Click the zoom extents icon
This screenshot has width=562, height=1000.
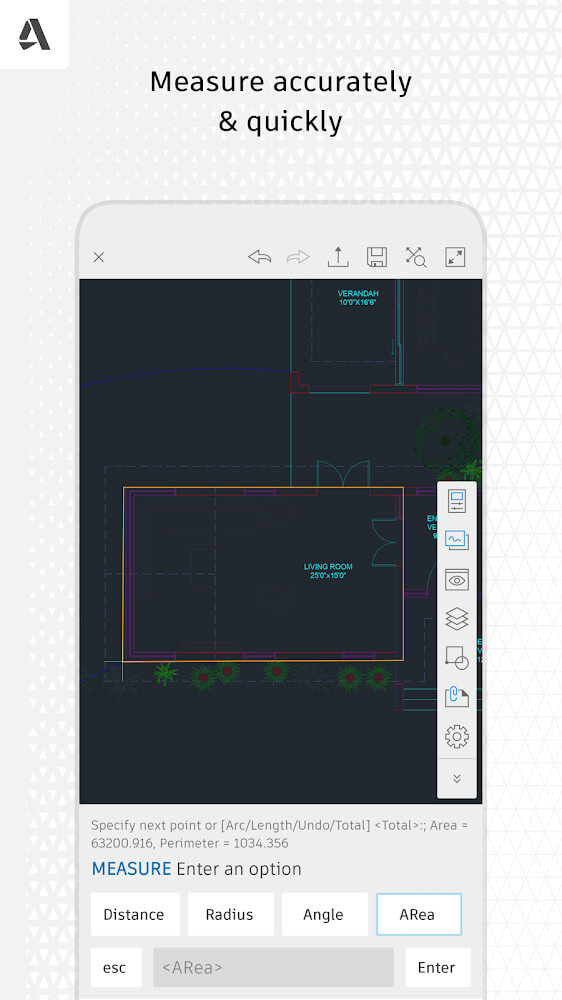point(416,257)
